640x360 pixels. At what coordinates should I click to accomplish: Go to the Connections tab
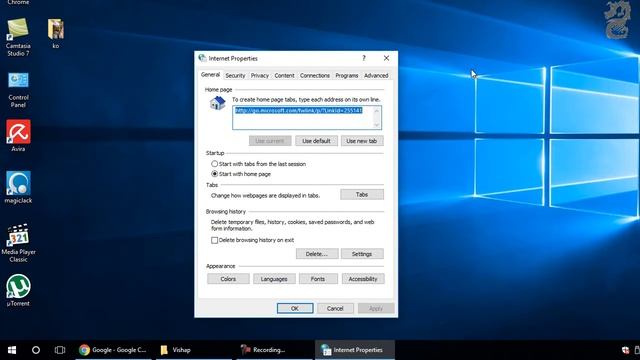click(315, 76)
